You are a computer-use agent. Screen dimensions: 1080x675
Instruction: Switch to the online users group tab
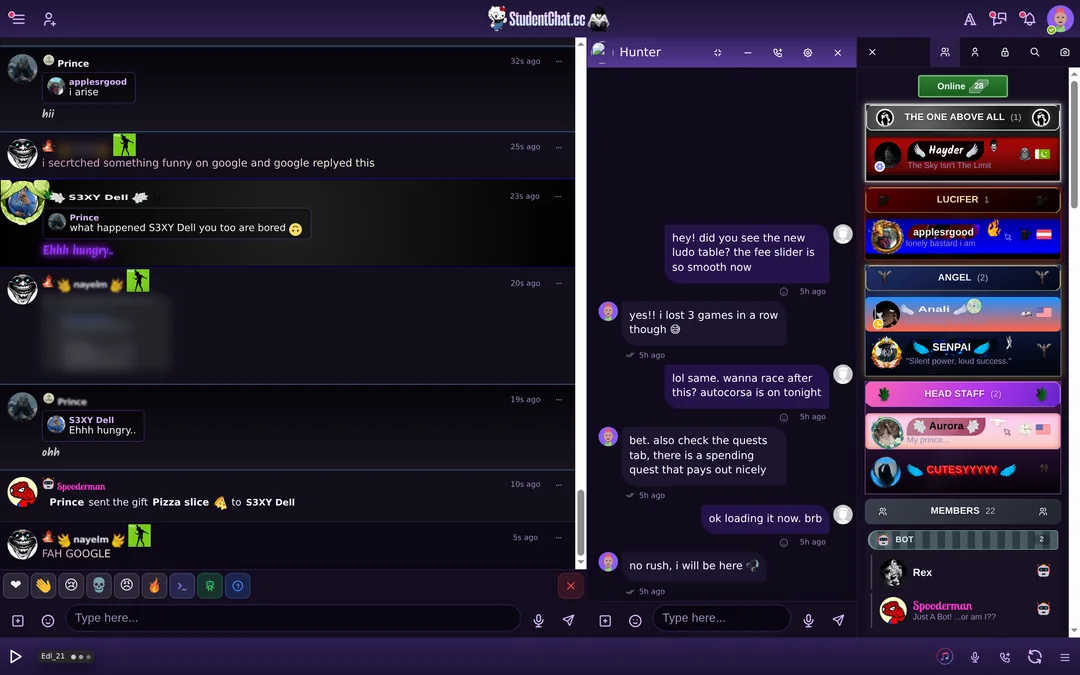(945, 52)
